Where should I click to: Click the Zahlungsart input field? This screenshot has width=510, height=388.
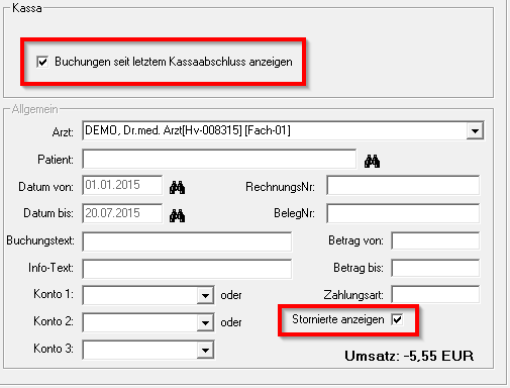[436, 295]
